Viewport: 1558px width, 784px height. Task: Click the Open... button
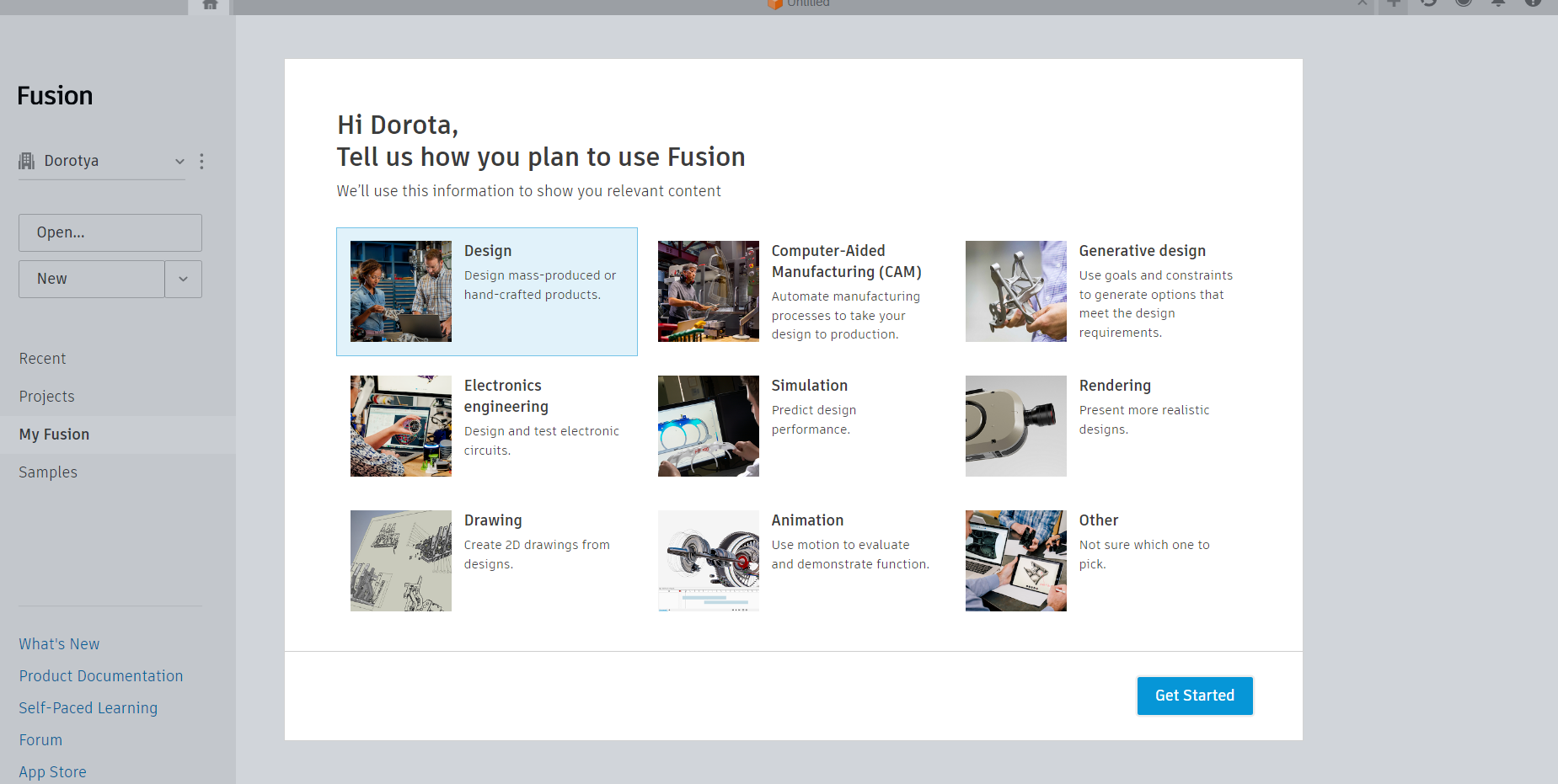coord(110,232)
